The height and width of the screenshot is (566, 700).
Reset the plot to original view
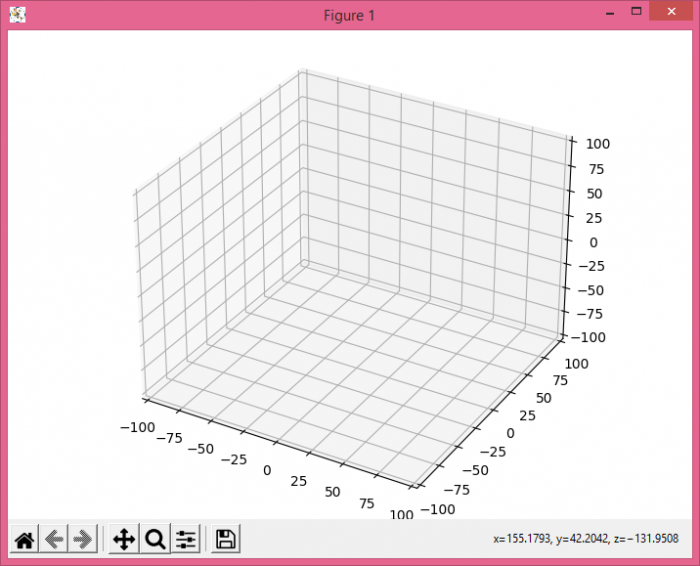click(x=24, y=540)
